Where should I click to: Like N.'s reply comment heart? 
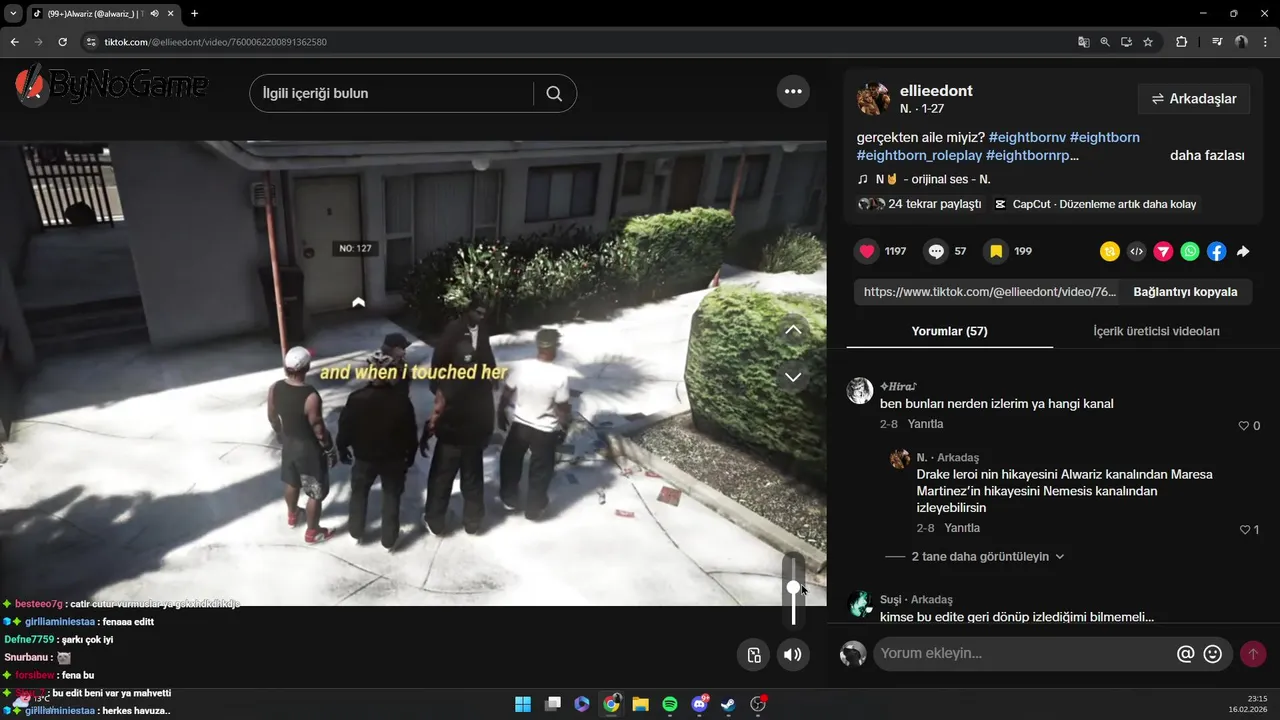click(x=1245, y=530)
